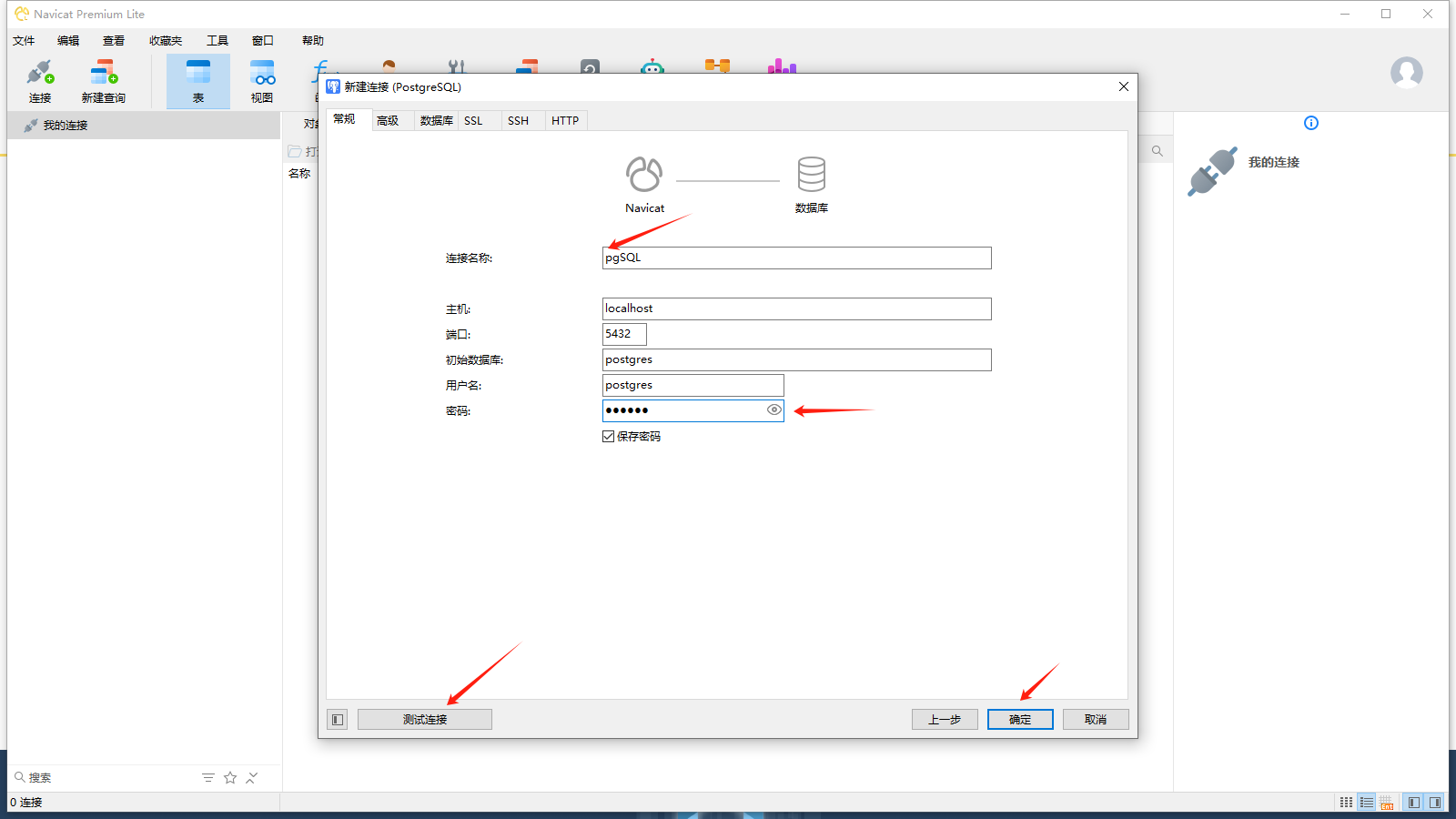Switch to the ER diagram view icon
This screenshot has height=819, width=1456.
coord(1387,803)
